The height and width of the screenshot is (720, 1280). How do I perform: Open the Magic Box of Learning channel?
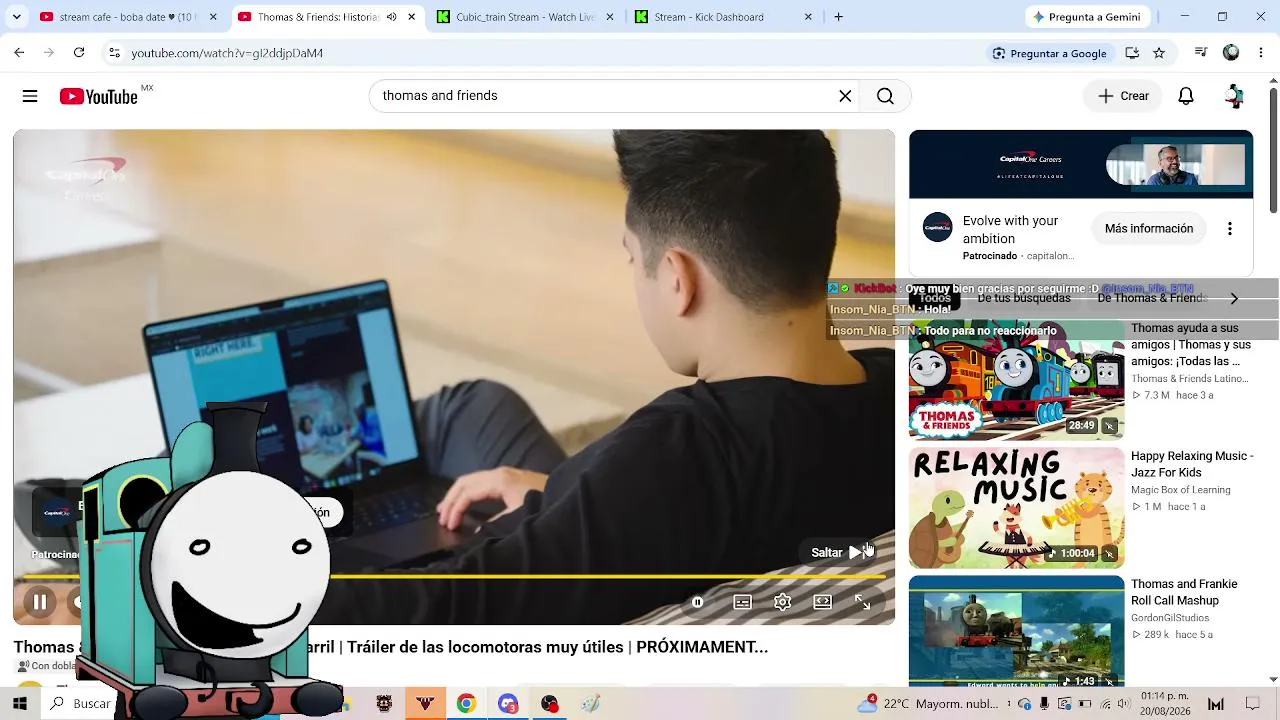pos(1181,490)
